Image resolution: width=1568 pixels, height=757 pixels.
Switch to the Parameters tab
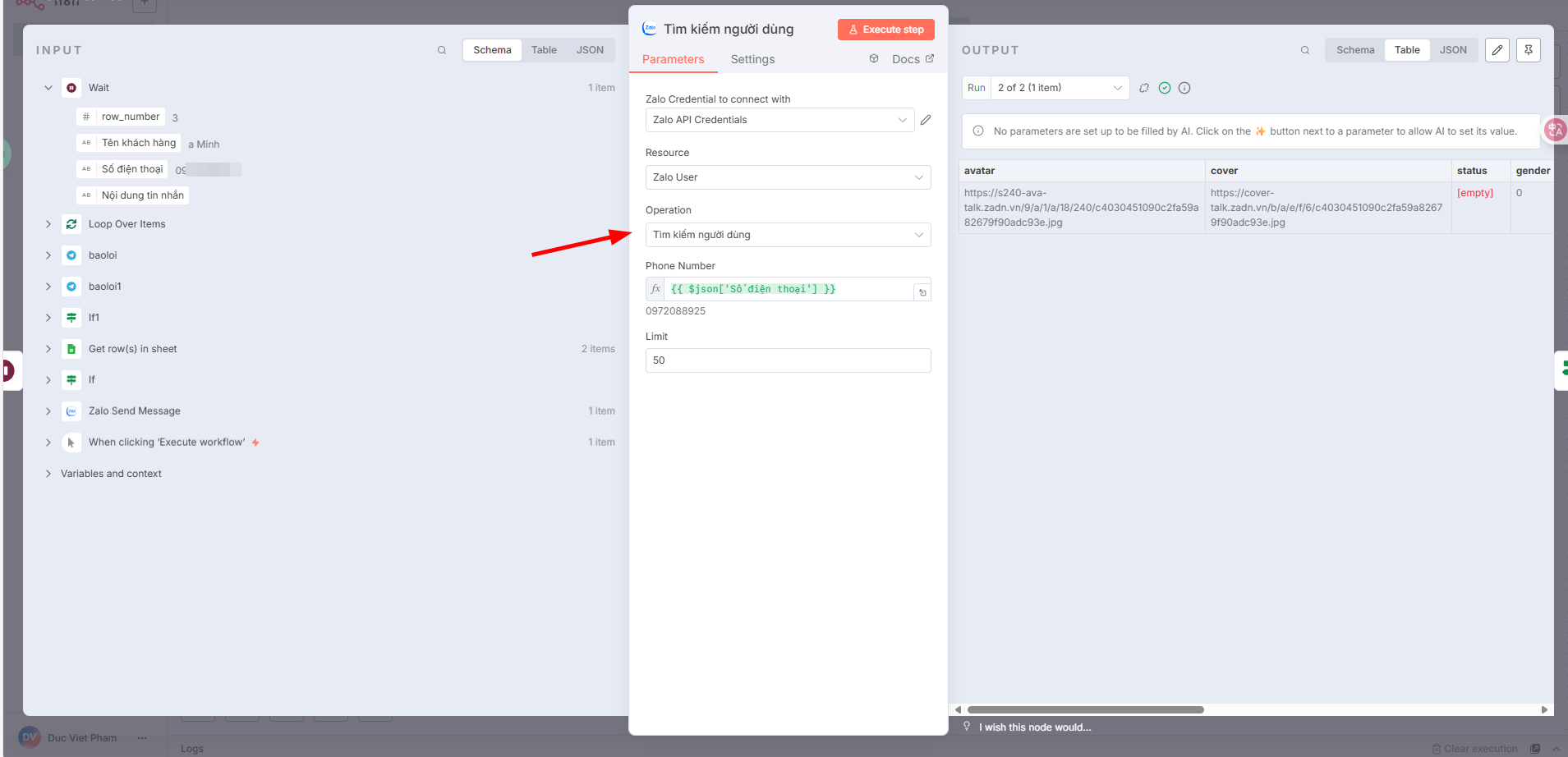point(673,59)
